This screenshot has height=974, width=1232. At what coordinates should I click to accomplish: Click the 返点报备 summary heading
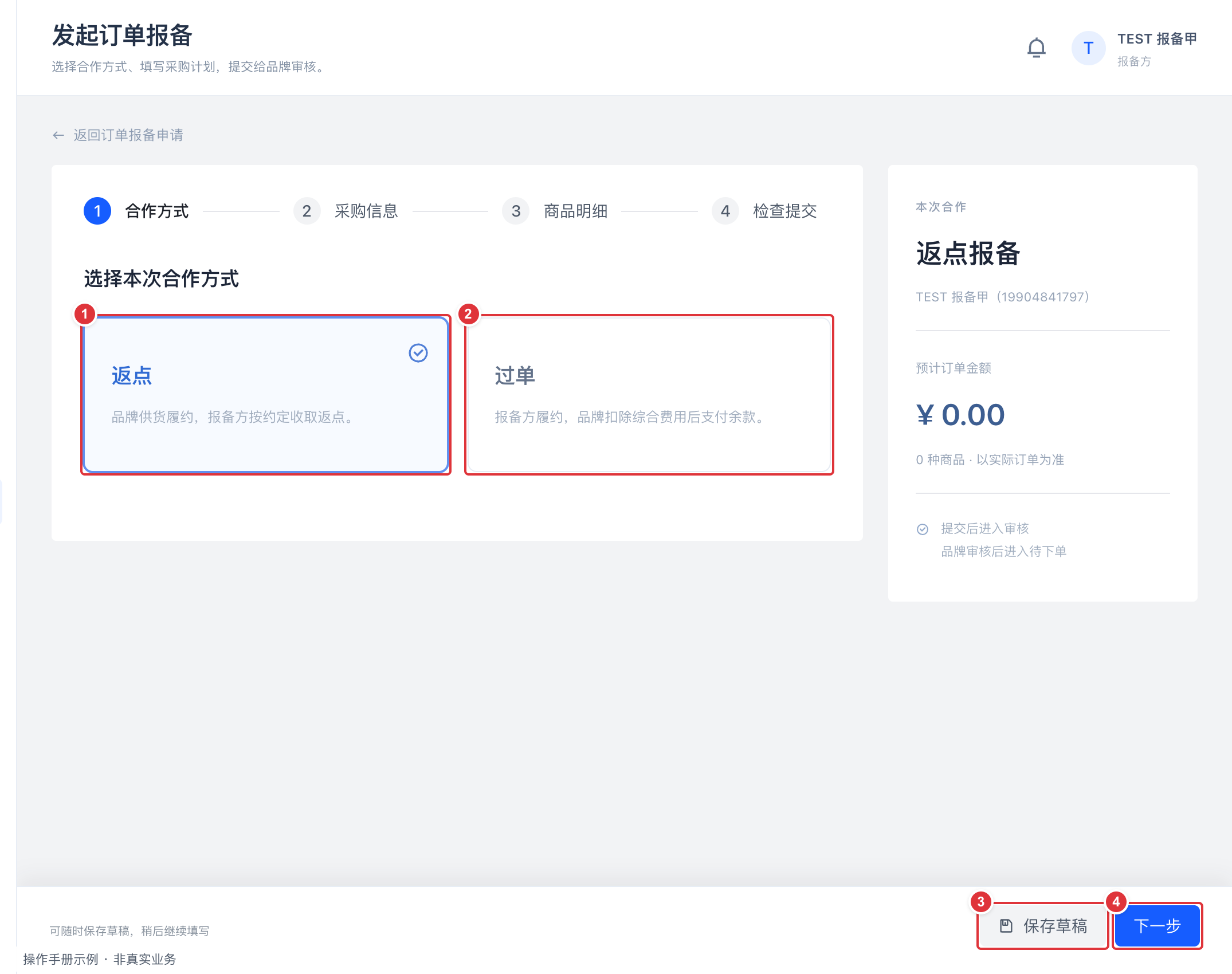(968, 253)
